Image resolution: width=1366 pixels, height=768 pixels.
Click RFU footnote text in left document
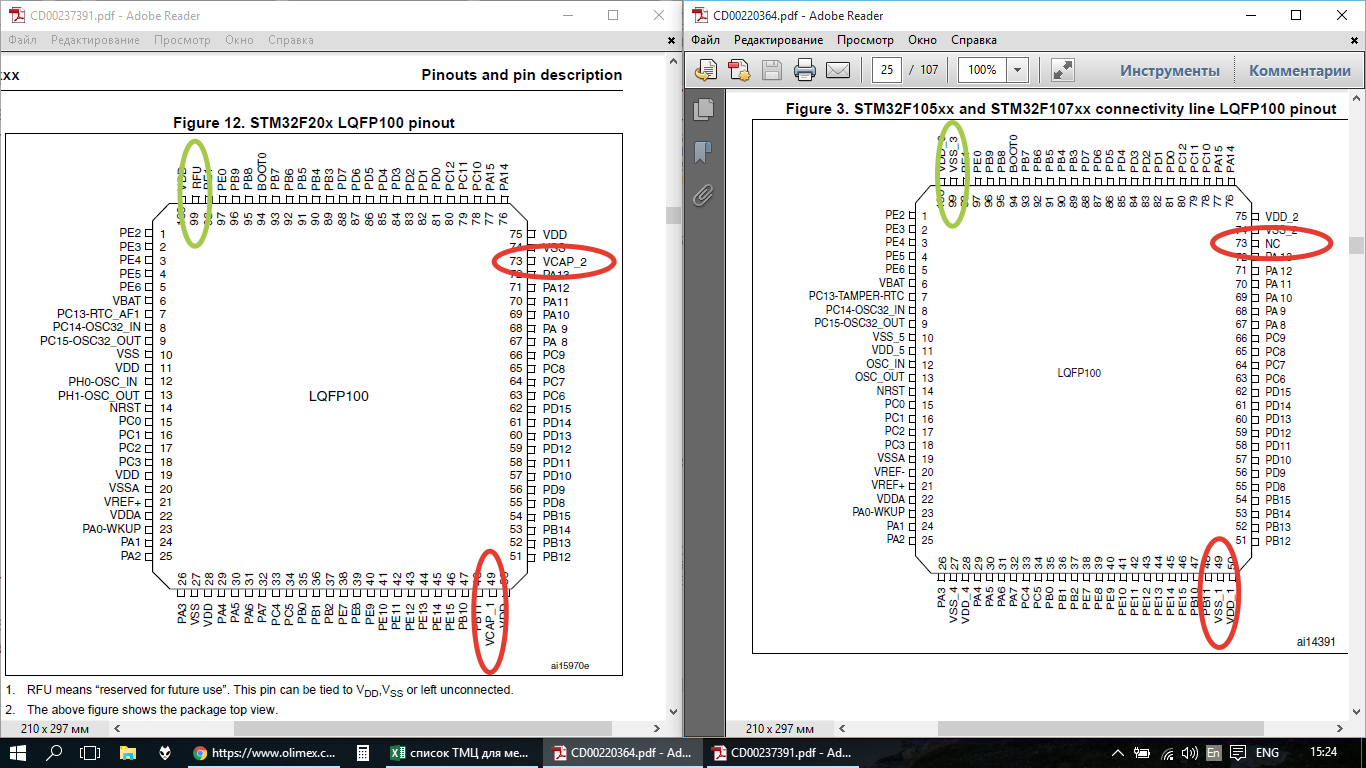point(270,690)
